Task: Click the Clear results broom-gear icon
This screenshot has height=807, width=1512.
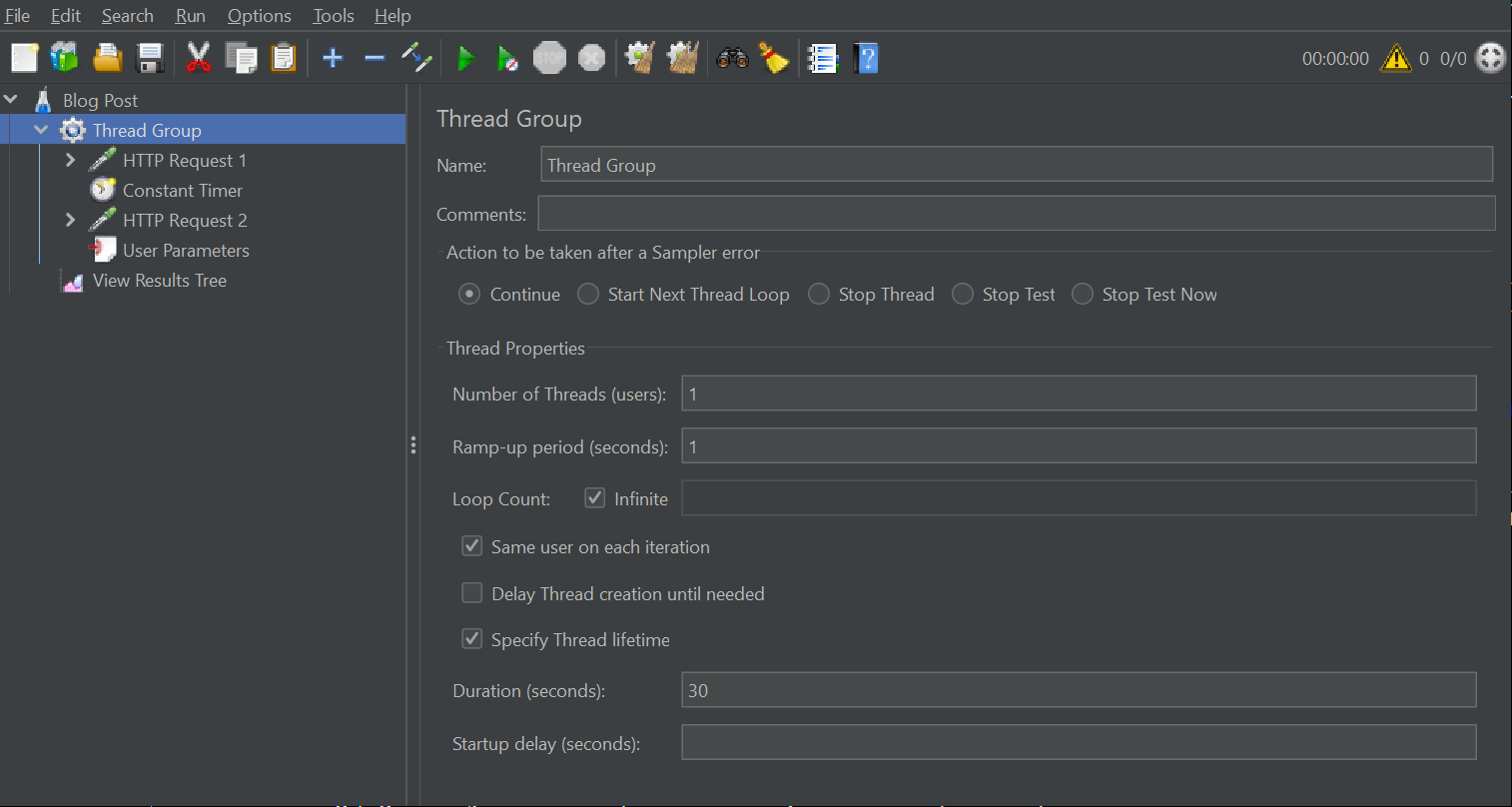Action: (x=639, y=58)
